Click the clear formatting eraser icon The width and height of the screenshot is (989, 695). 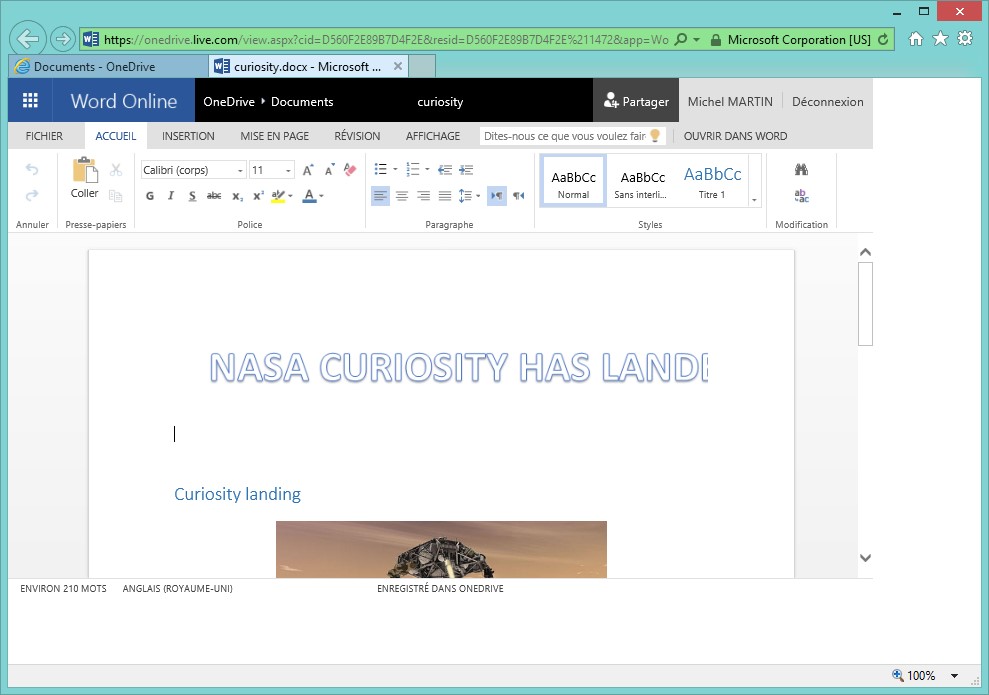coord(349,170)
